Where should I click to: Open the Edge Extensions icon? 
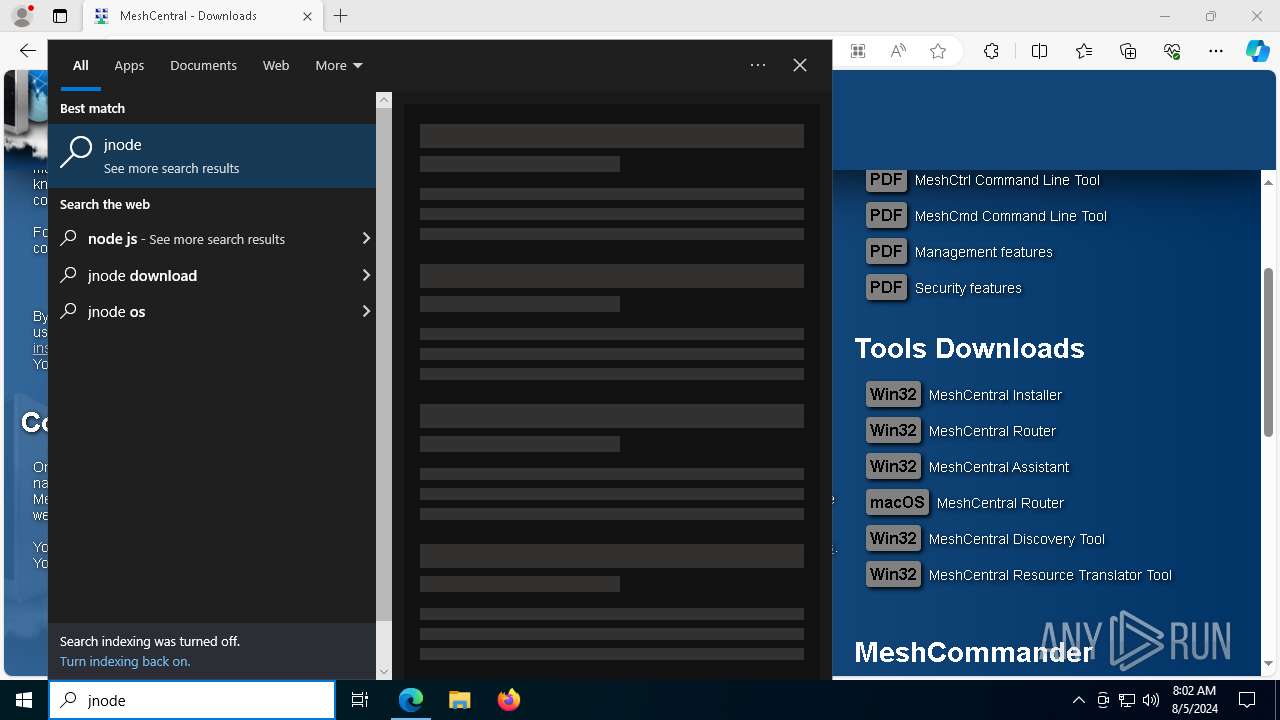pyautogui.click(x=991, y=51)
